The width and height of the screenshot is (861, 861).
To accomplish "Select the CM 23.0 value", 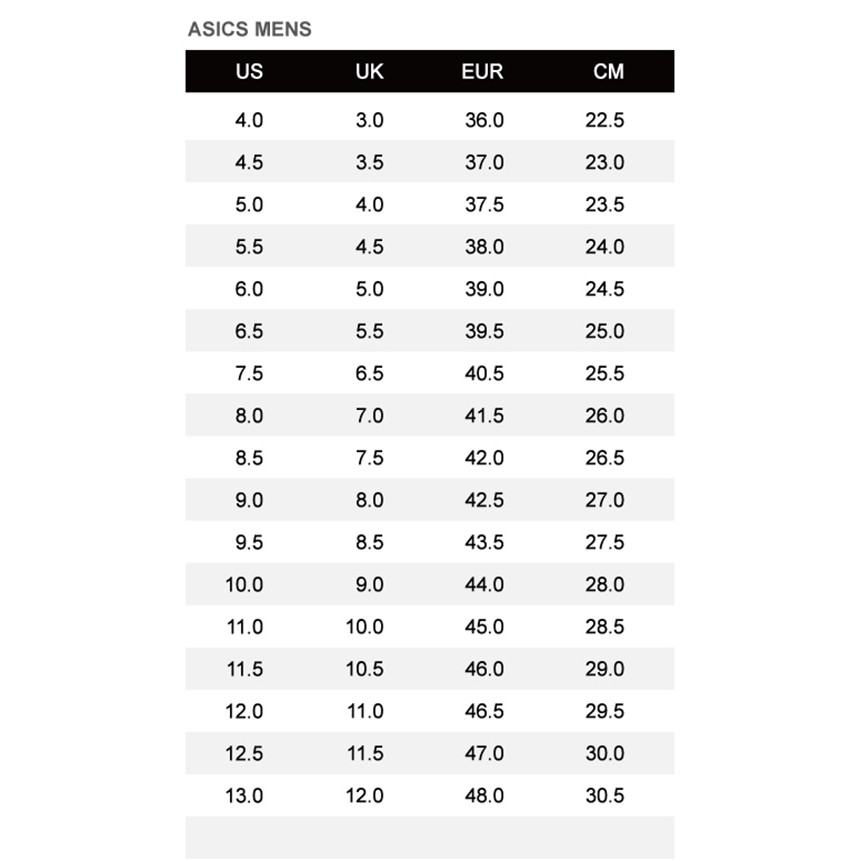I will [x=605, y=162].
